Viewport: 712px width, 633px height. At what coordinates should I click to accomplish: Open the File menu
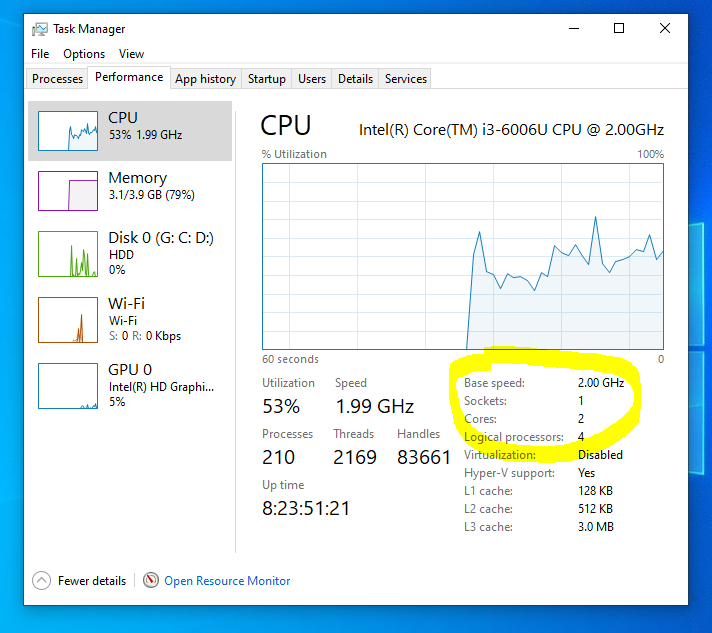40,54
